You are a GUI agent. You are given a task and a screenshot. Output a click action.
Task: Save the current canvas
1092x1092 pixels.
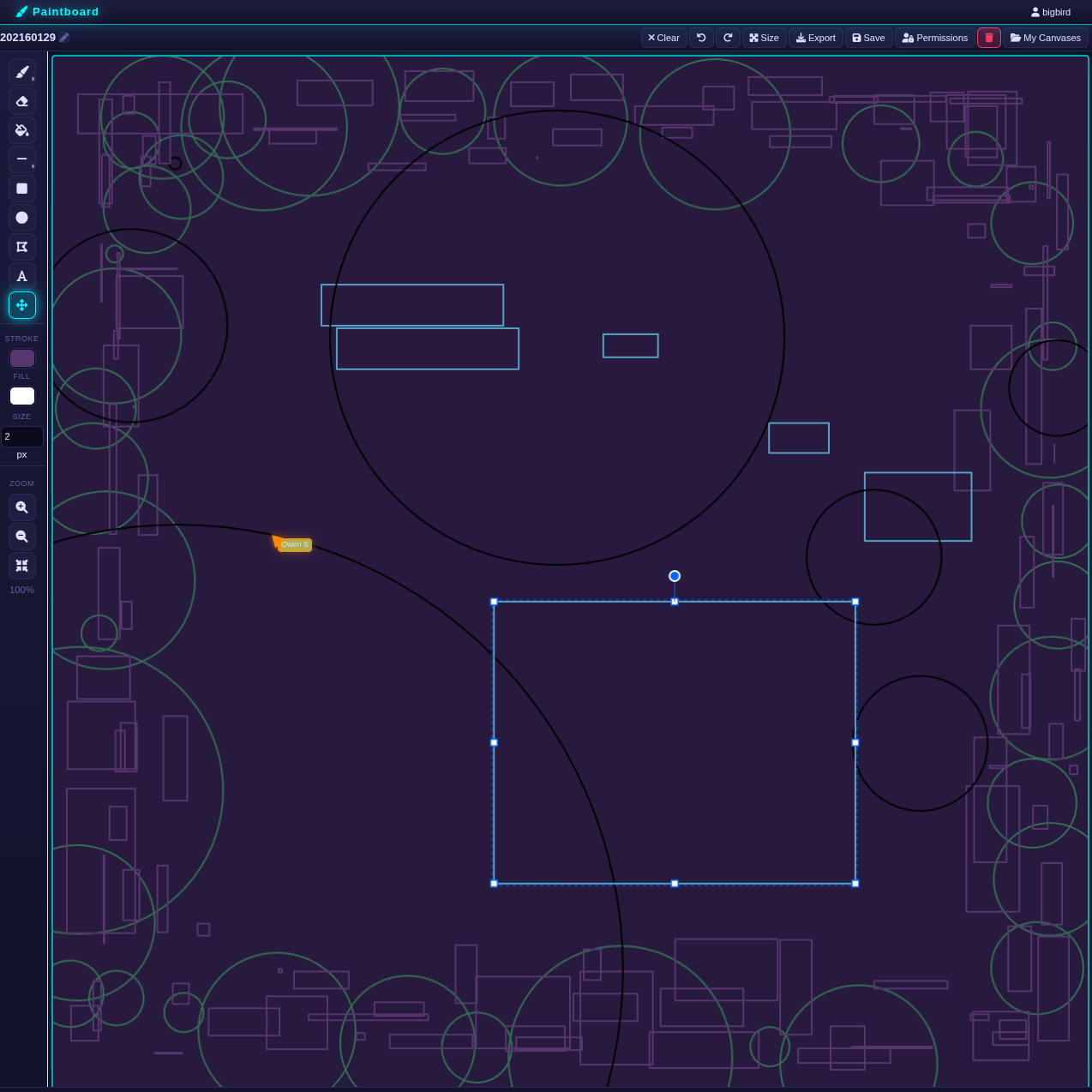tap(868, 38)
